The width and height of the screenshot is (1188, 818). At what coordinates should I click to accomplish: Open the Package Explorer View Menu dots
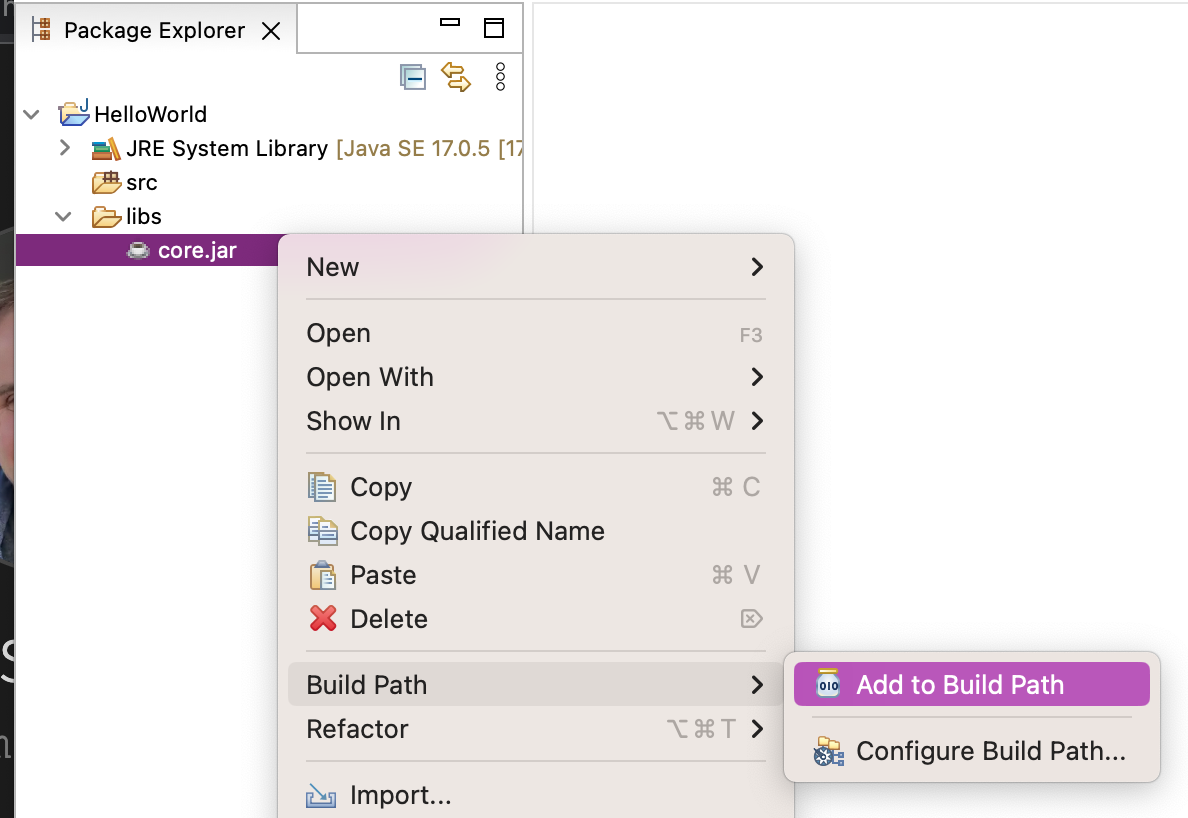point(501,77)
